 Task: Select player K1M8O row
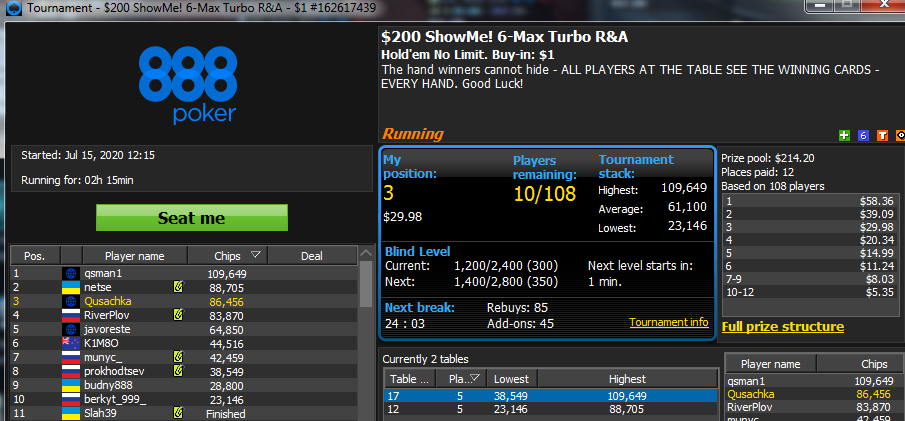pyautogui.click(x=184, y=343)
